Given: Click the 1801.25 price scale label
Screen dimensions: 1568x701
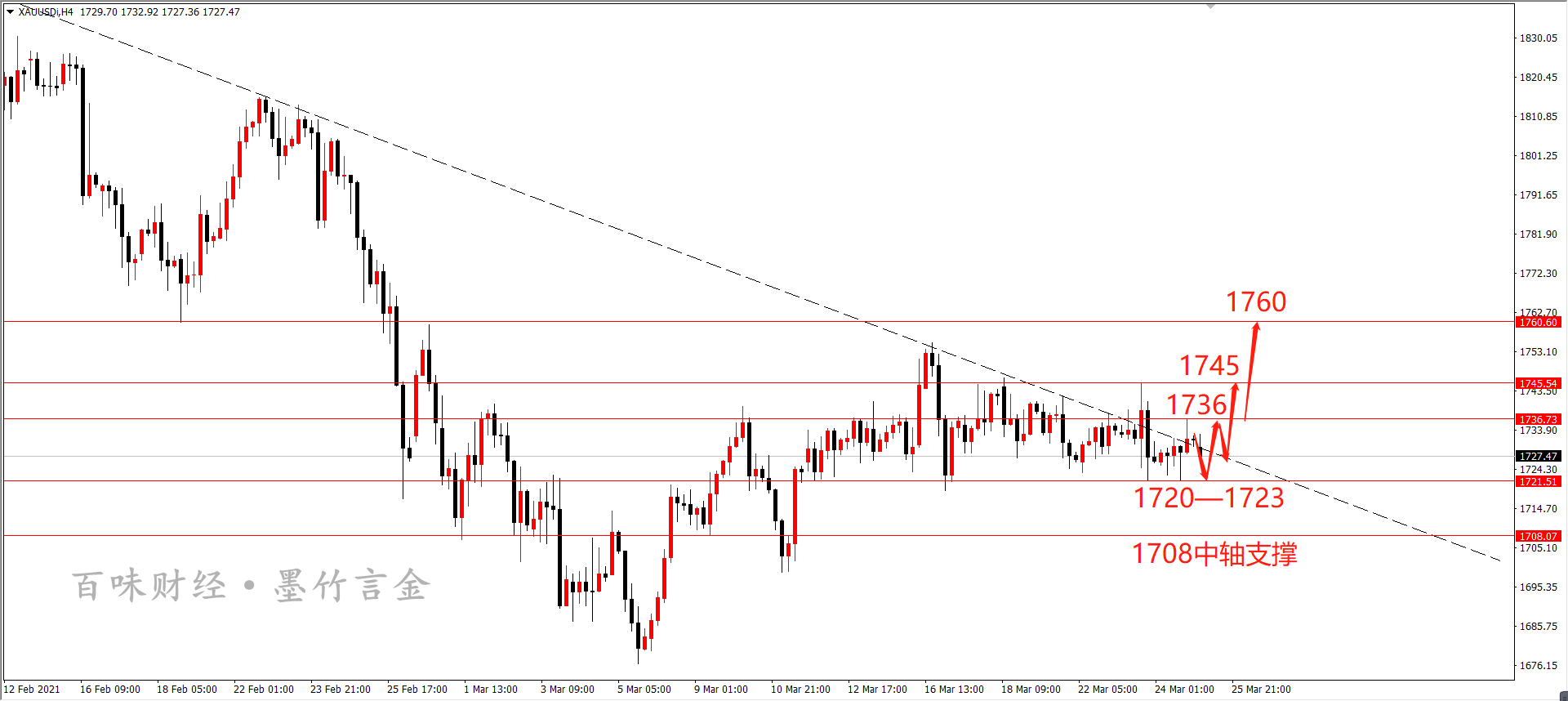Looking at the screenshot, I should click(1538, 156).
